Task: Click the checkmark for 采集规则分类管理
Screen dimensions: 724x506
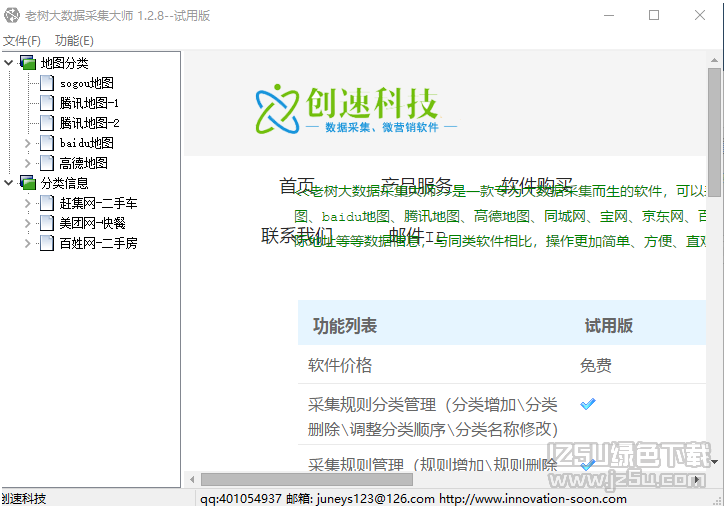Action: coord(588,404)
